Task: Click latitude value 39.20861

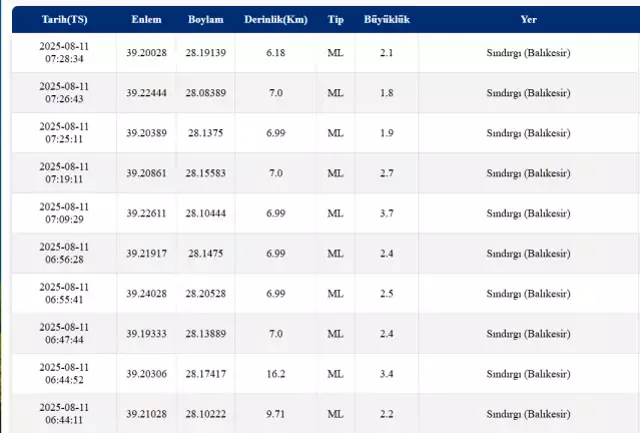Action: click(146, 173)
